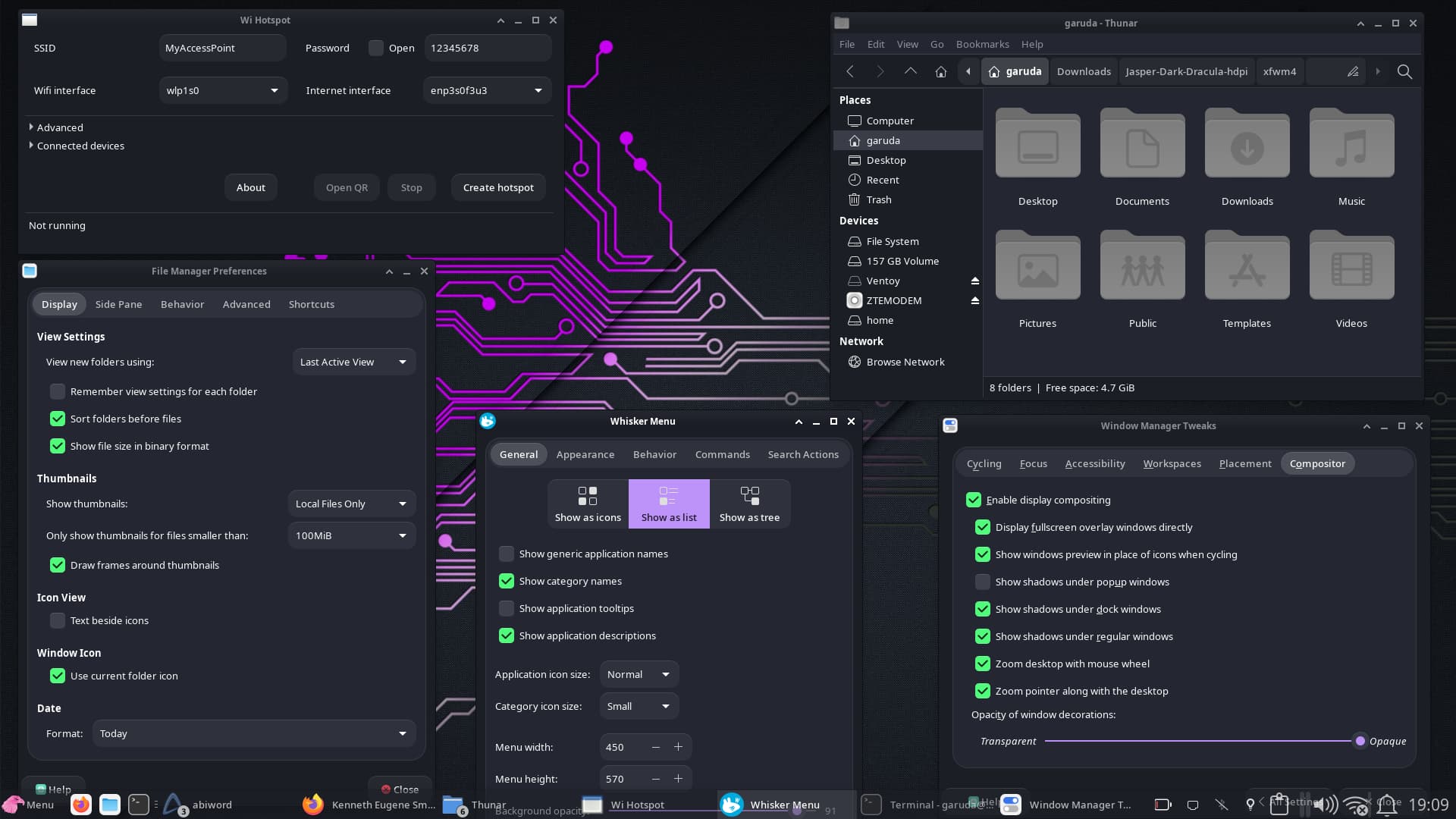The image size is (1456, 819).
Task: Open the Category icon size dropdown
Action: [x=639, y=706]
